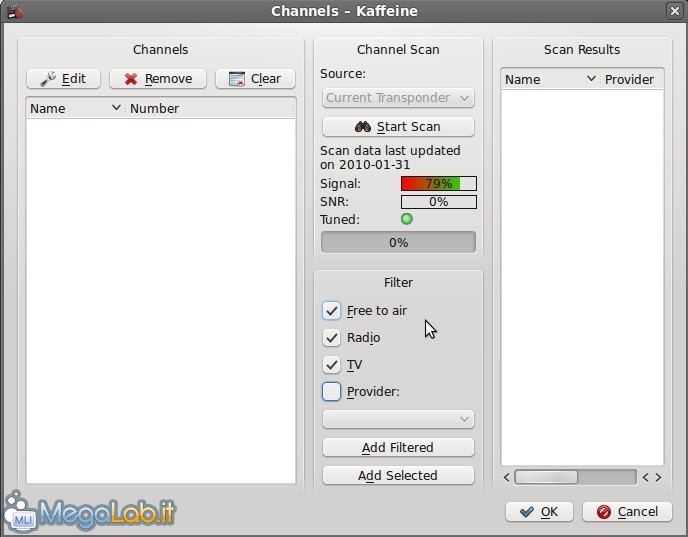Click the binoculars icon on Start Scan
This screenshot has width=688, height=537.
[363, 127]
